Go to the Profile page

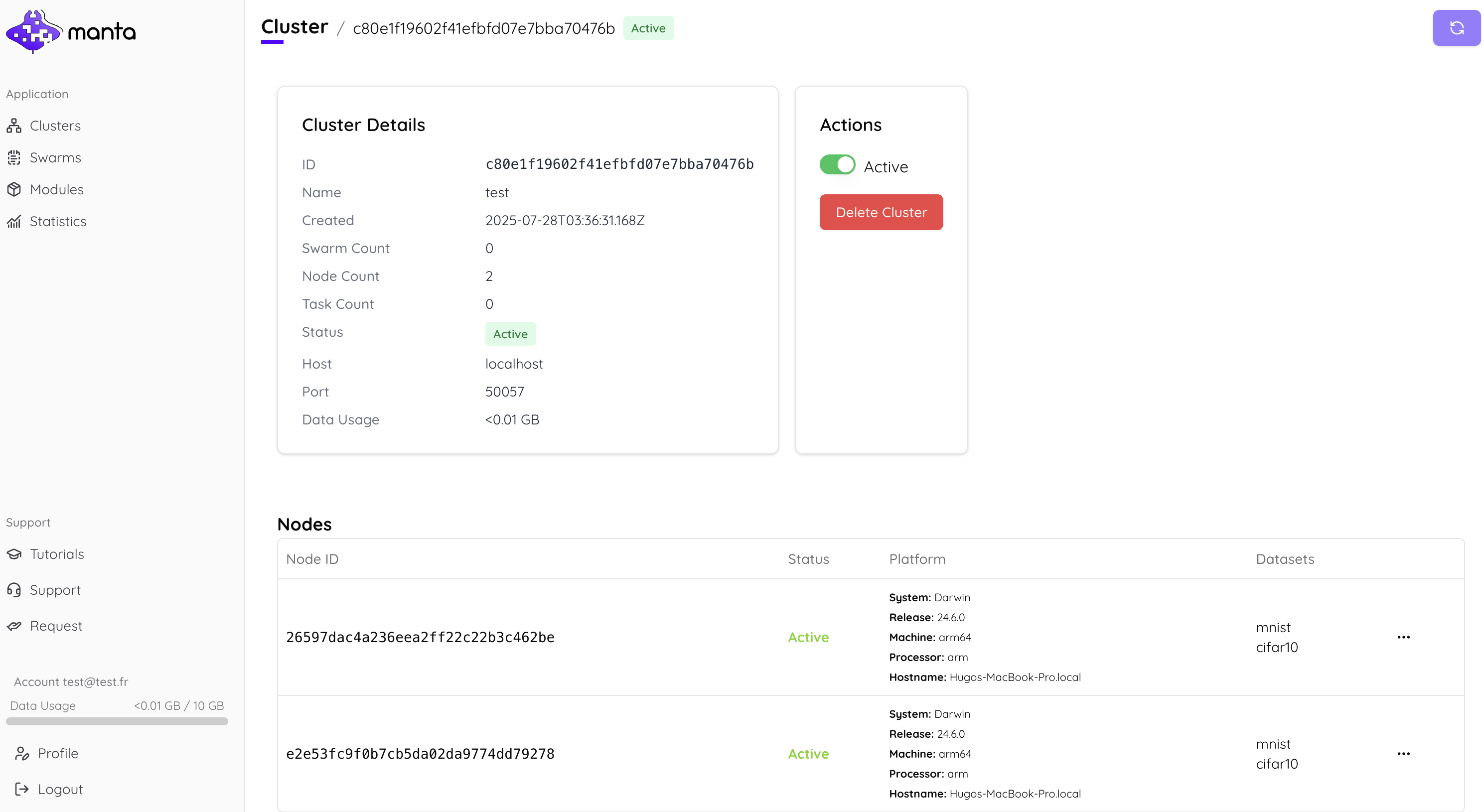tap(58, 753)
